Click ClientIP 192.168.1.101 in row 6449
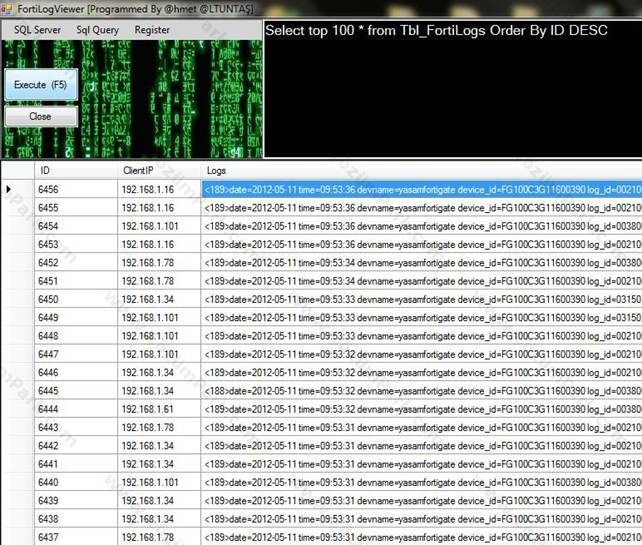Image resolution: width=642 pixels, height=545 pixels. [159, 317]
